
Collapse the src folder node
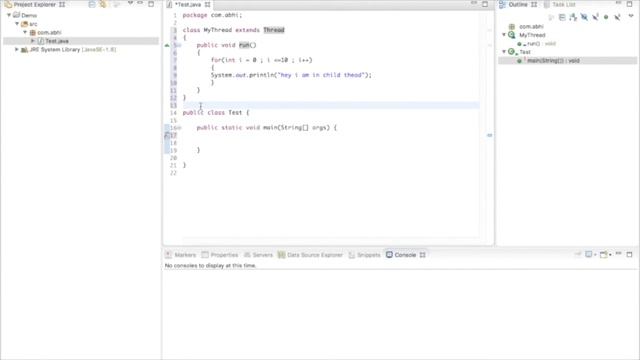point(17,24)
